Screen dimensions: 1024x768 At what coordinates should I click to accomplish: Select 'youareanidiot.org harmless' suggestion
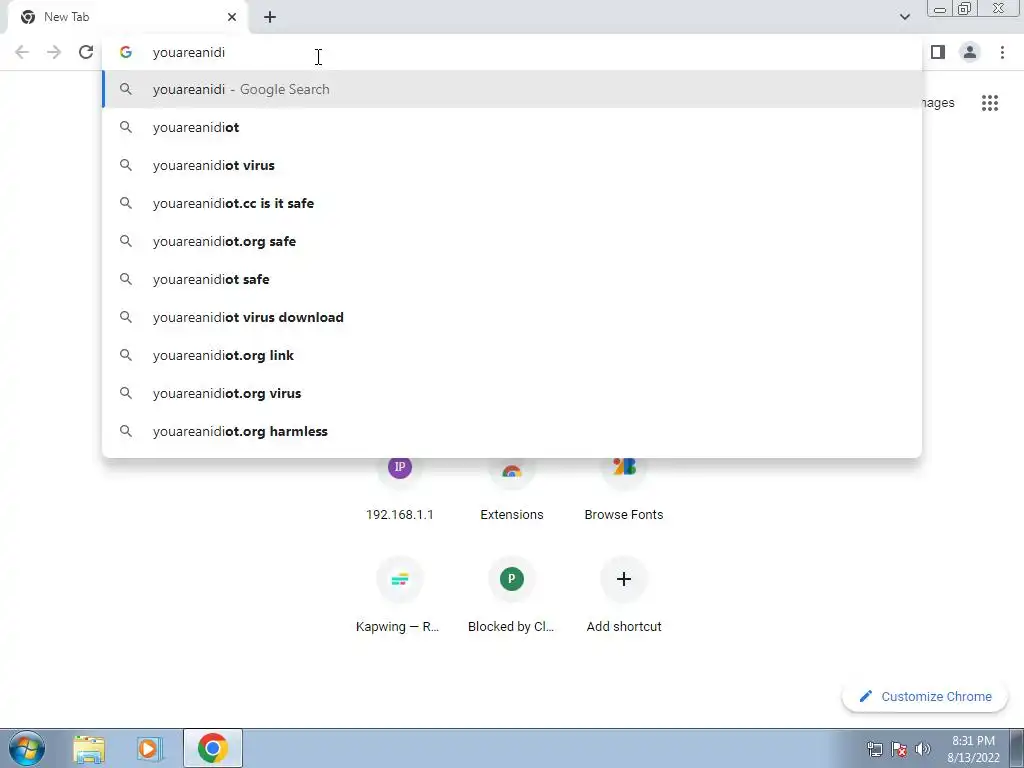coord(512,431)
